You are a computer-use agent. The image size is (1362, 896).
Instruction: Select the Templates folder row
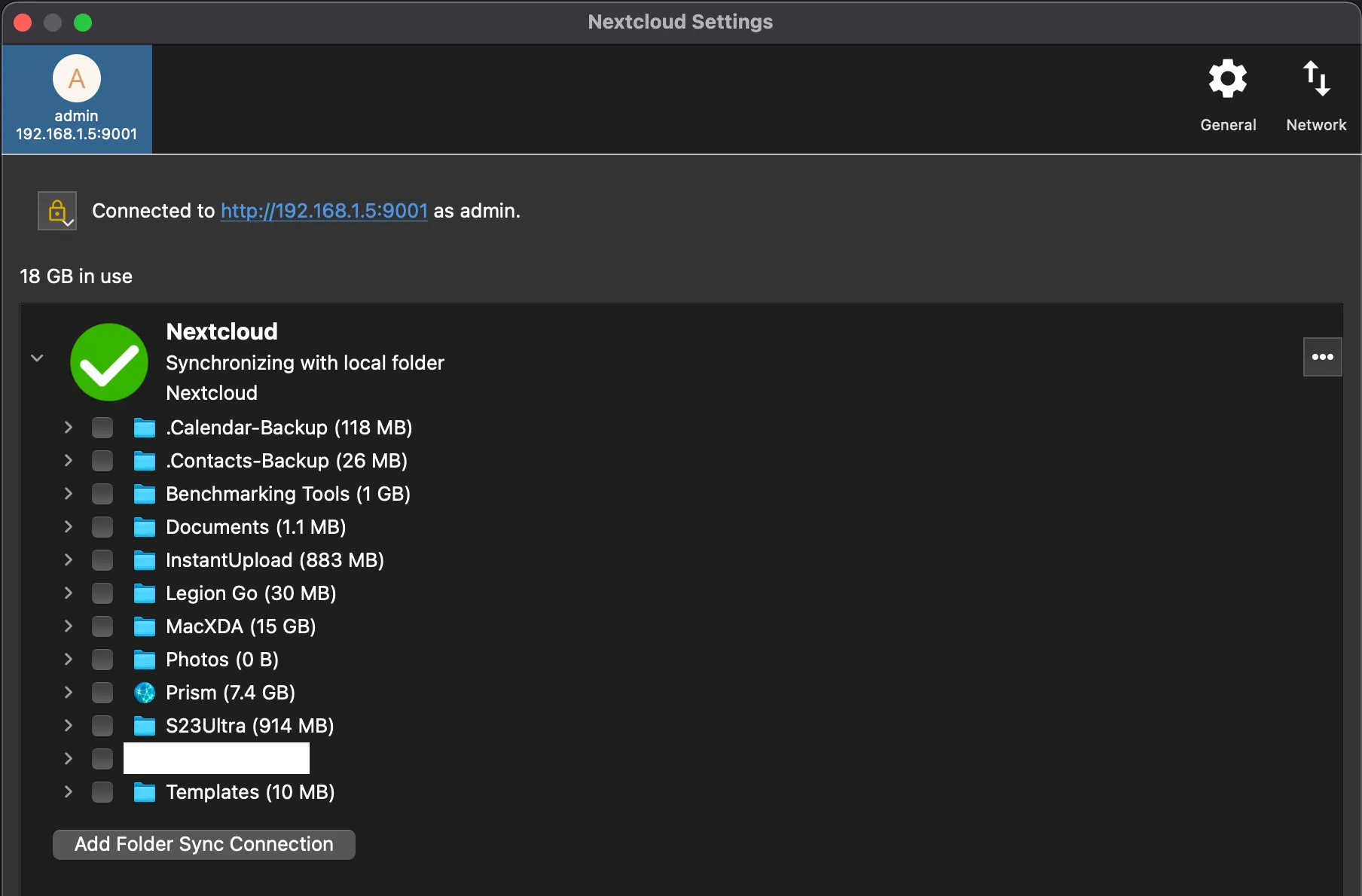249,792
